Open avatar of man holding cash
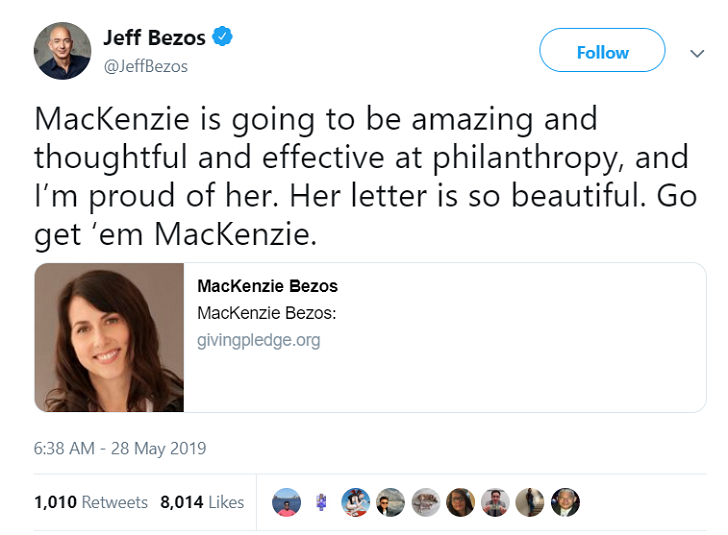The image size is (728, 535). pos(495,502)
